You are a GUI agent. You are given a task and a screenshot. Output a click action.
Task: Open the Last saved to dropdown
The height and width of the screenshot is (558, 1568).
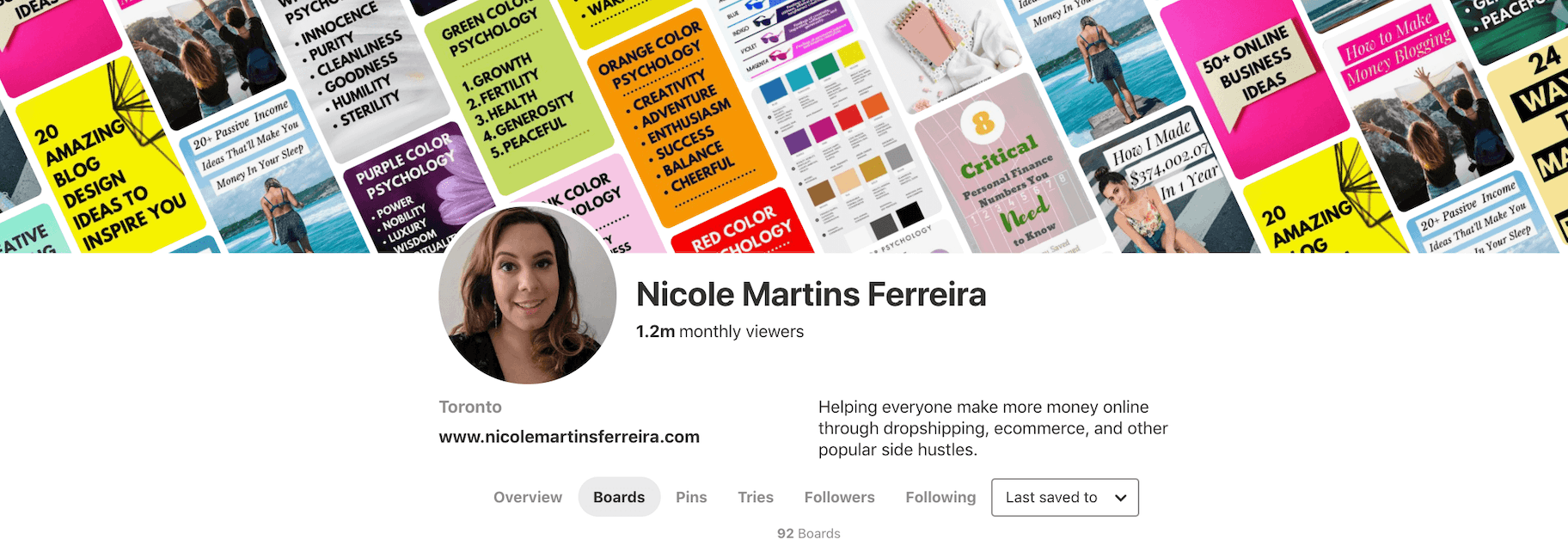coord(1064,497)
